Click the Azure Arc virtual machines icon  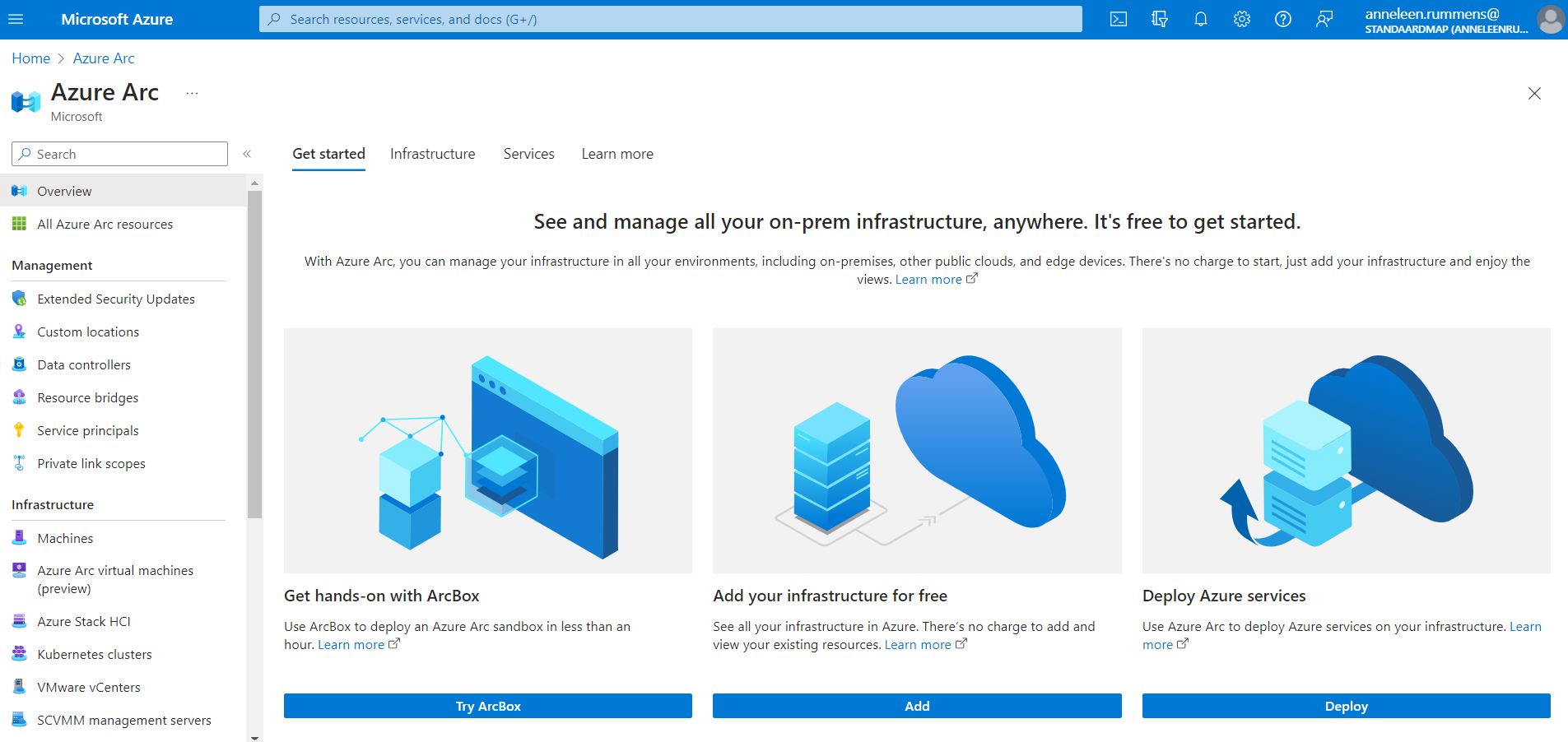19,570
